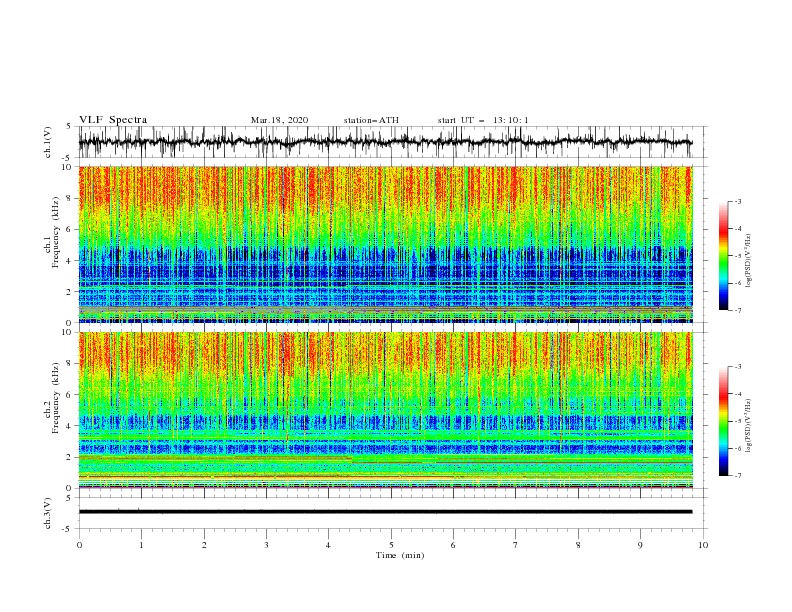This screenshot has height=612, width=792.
Task: Click the "4" minute tick on time axis
Action: click(x=329, y=545)
